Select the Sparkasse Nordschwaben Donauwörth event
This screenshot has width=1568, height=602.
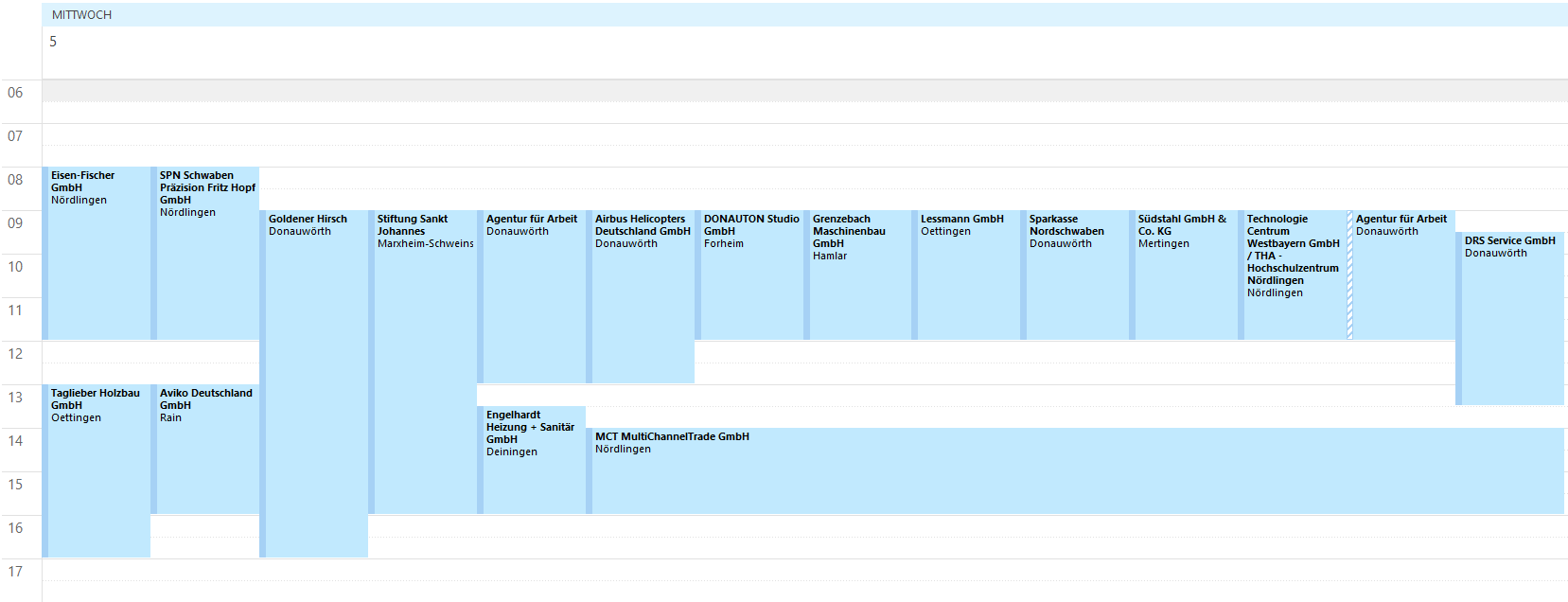coord(1075,274)
